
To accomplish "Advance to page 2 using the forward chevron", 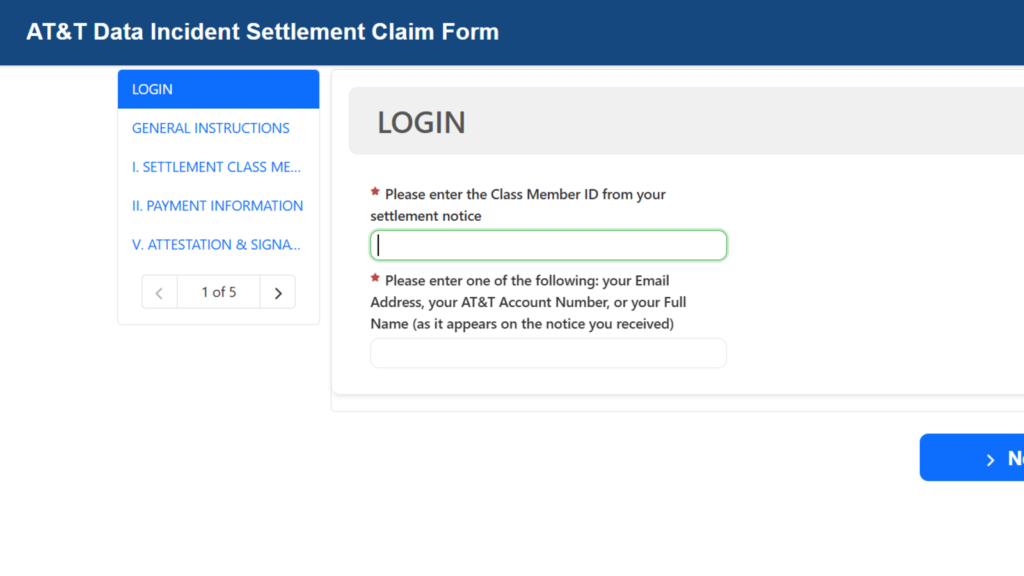I will click(278, 291).
